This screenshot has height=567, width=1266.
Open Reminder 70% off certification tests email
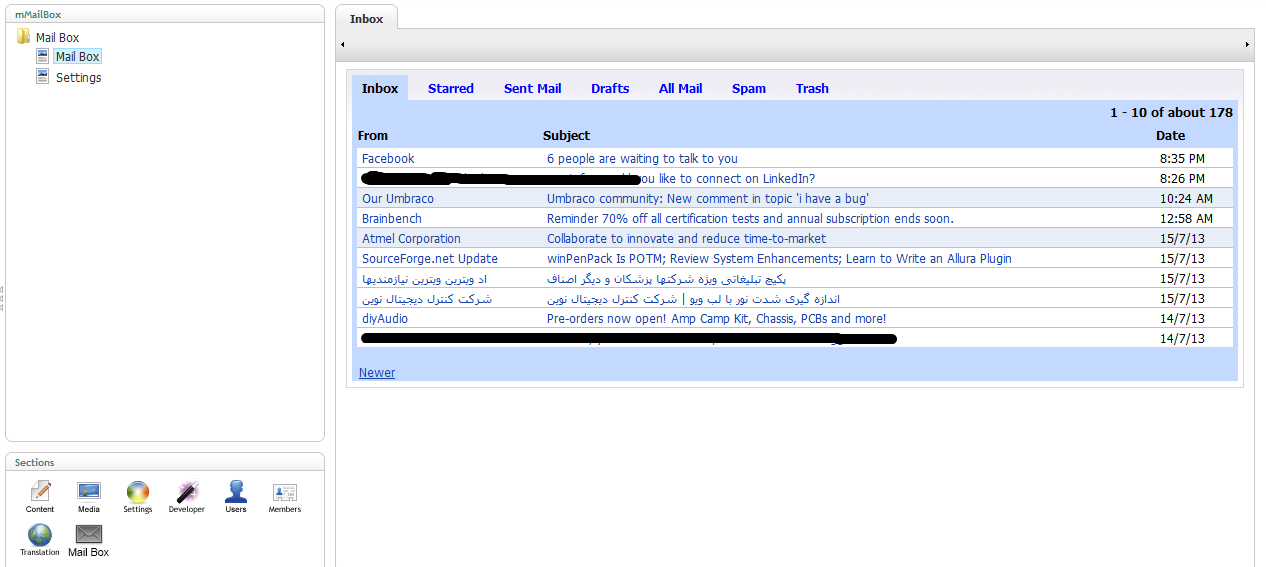pyautogui.click(x=750, y=218)
